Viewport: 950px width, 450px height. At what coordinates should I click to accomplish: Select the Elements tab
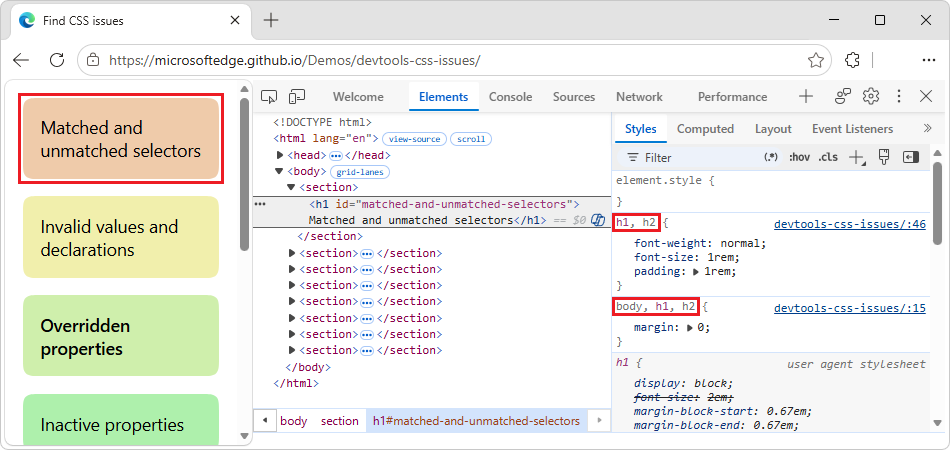pos(443,97)
